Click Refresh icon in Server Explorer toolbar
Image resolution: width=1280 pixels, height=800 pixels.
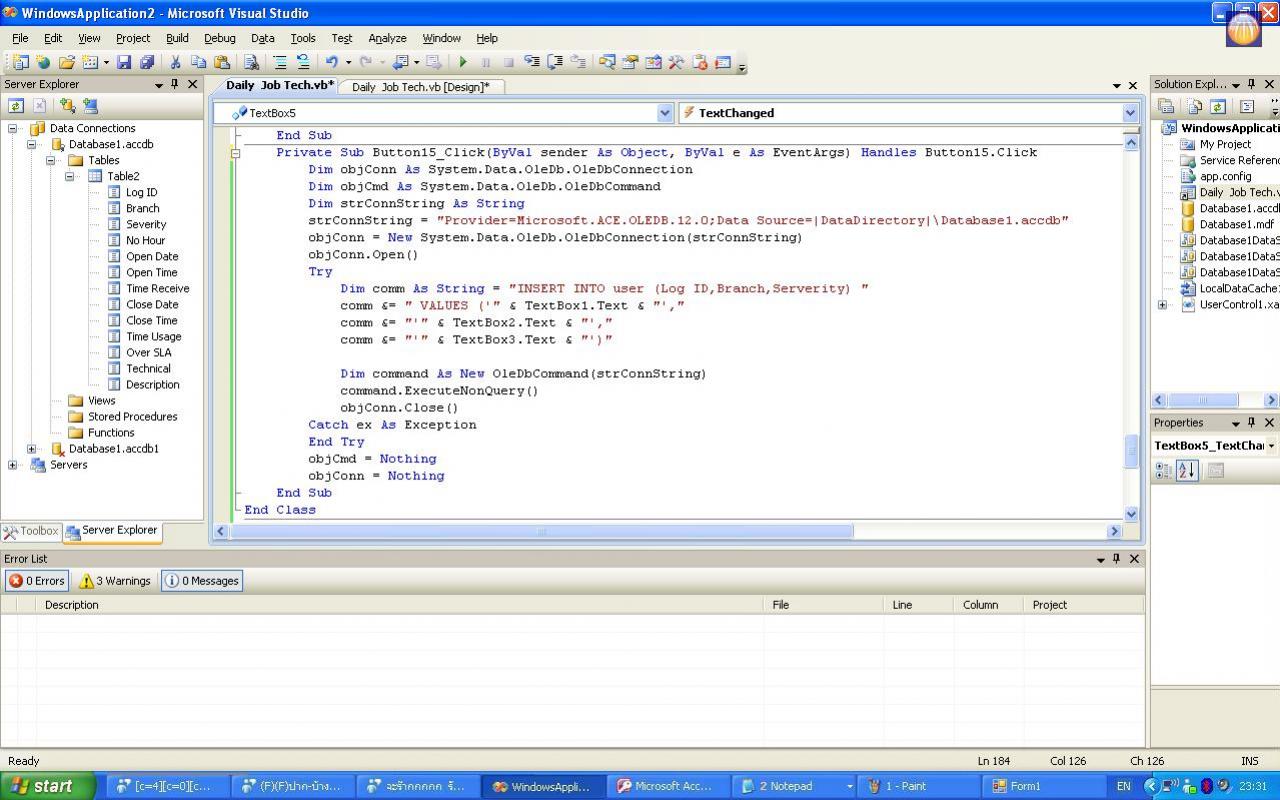pos(16,106)
